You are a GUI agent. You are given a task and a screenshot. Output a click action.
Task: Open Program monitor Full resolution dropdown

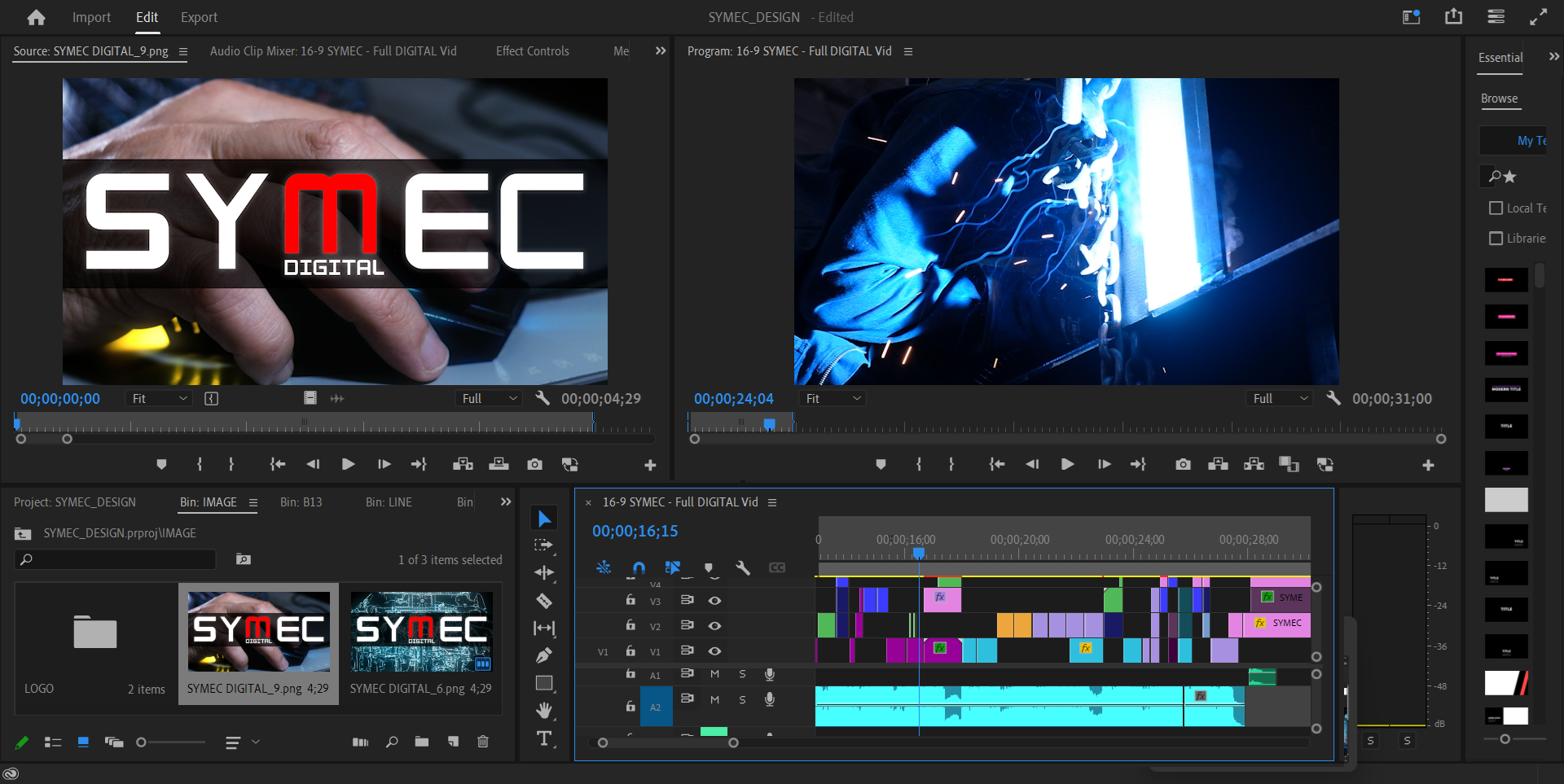(1280, 398)
